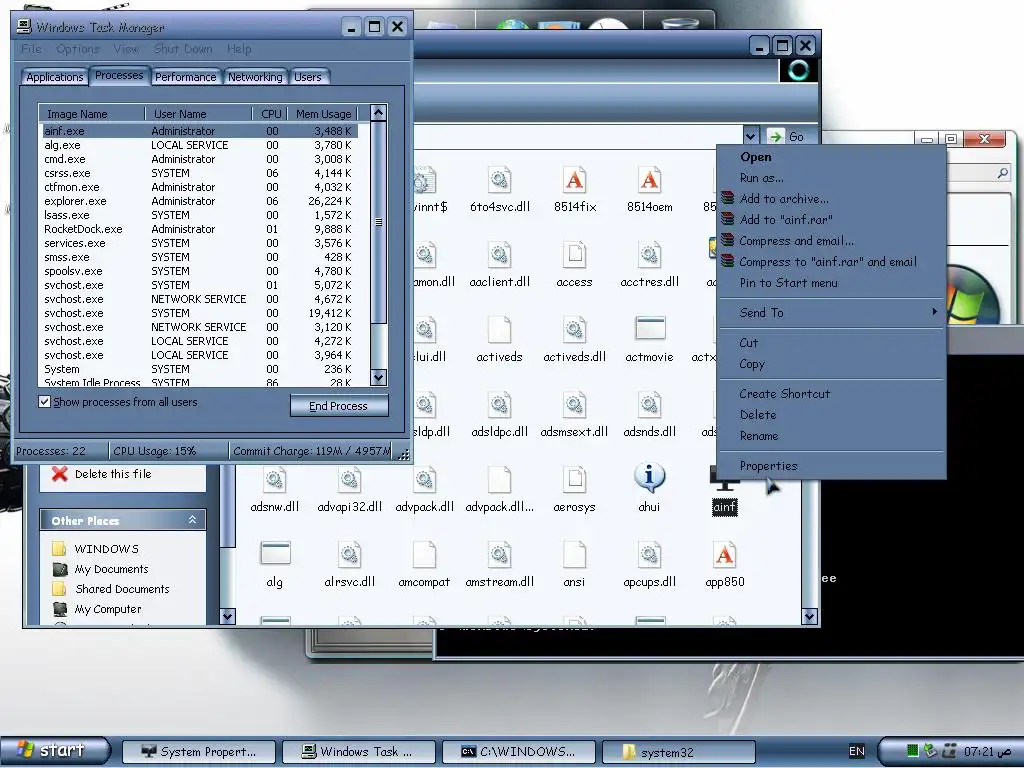1024x768 pixels.
Task: Select the adsnw.dll file icon
Action: pos(275,481)
